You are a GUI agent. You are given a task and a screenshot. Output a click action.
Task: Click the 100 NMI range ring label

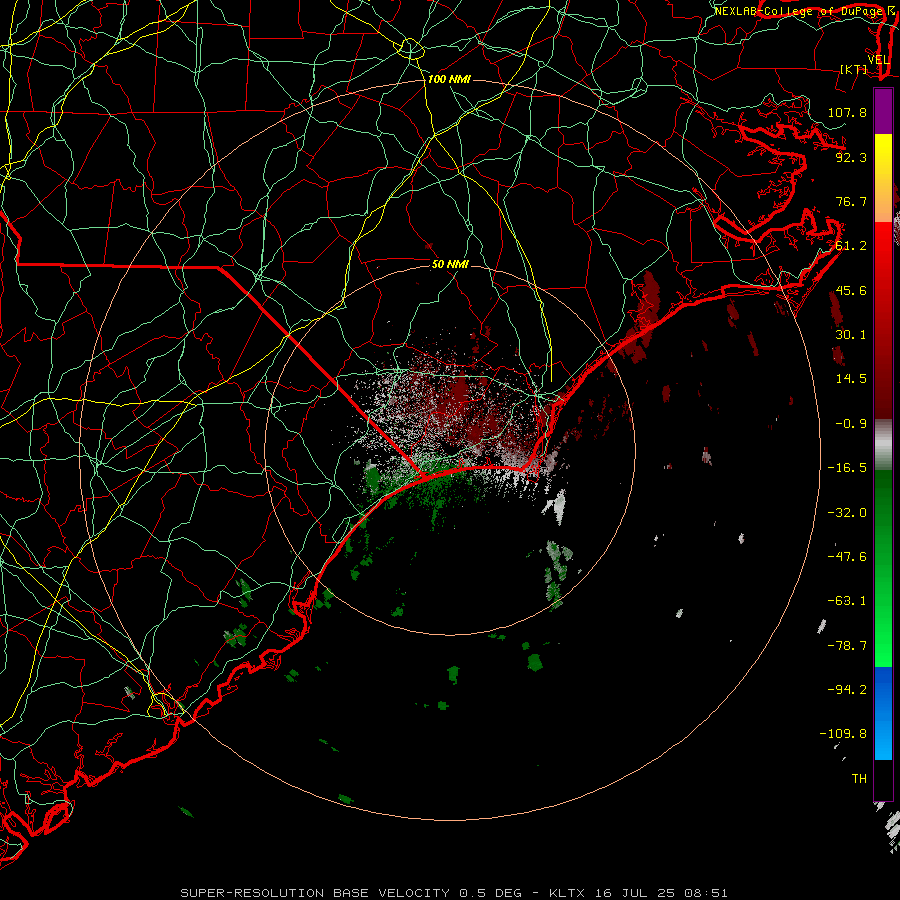pyautogui.click(x=449, y=79)
